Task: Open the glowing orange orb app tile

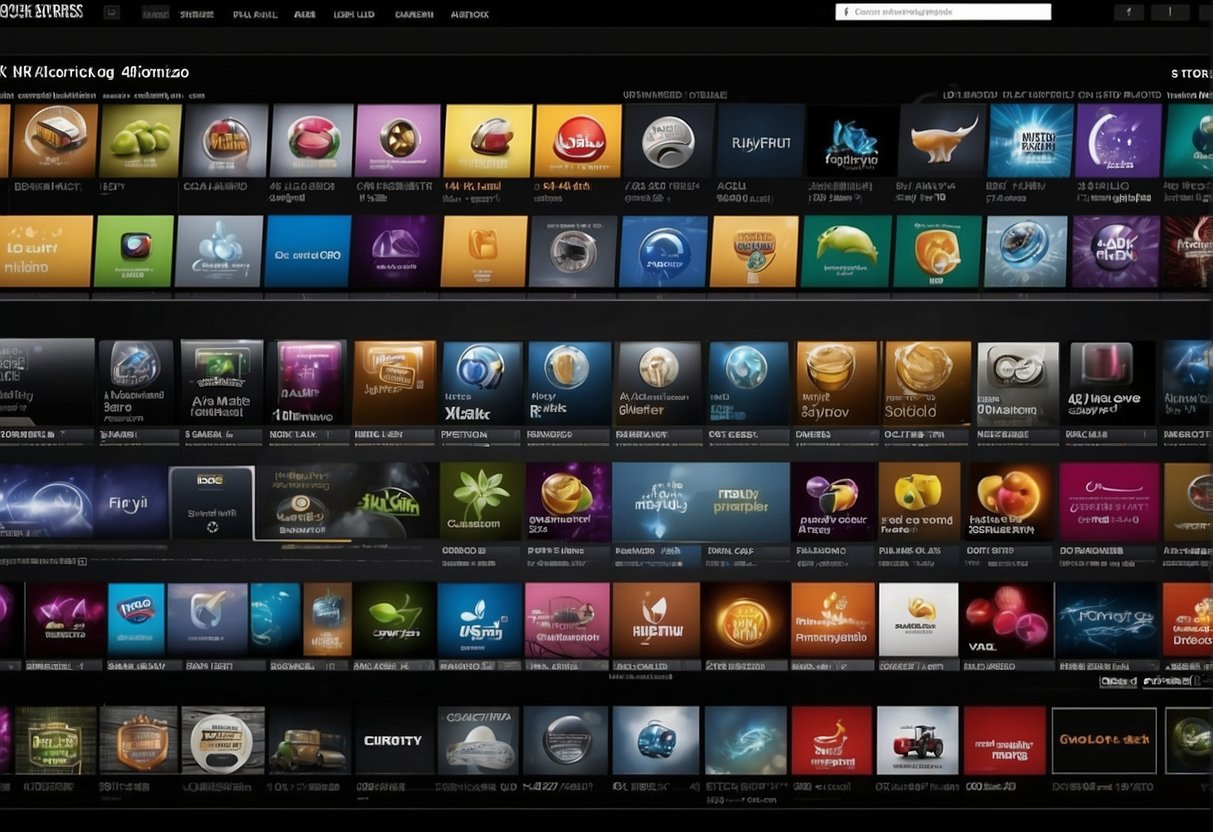Action: [x=744, y=620]
